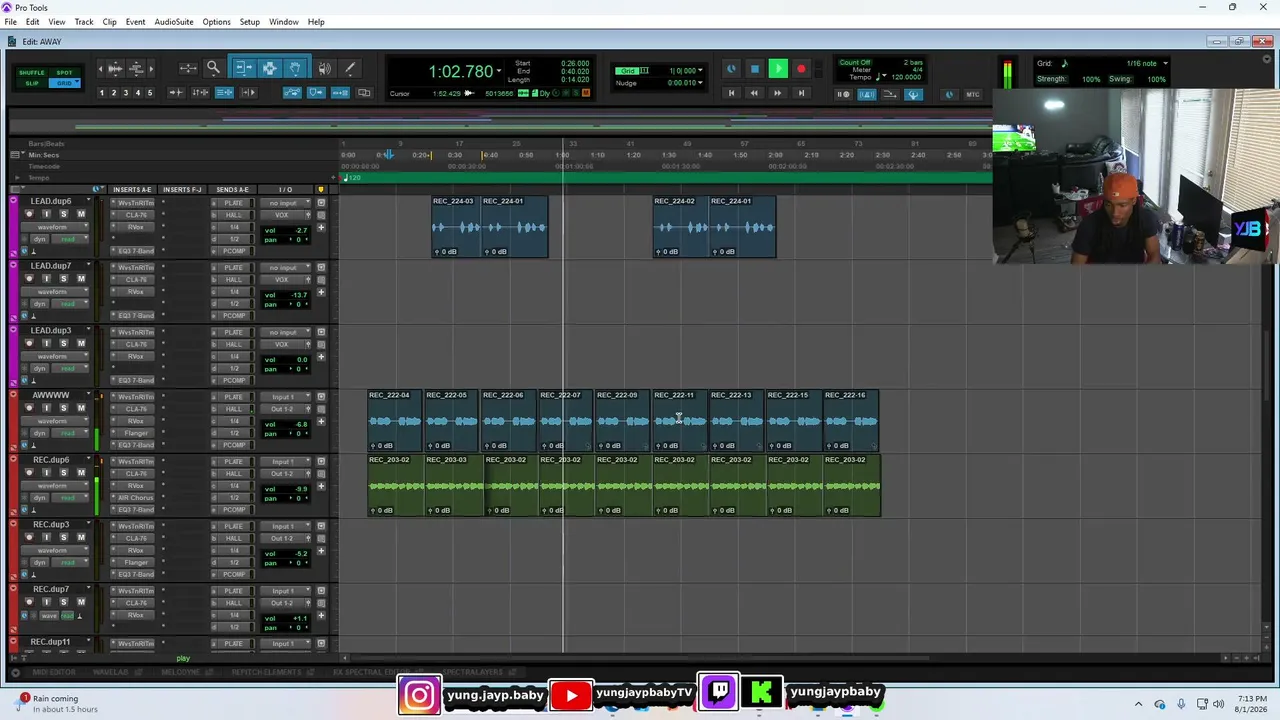
Task: Select clip REC_224-03 on LEAD.dup6 track
Action: [456, 226]
